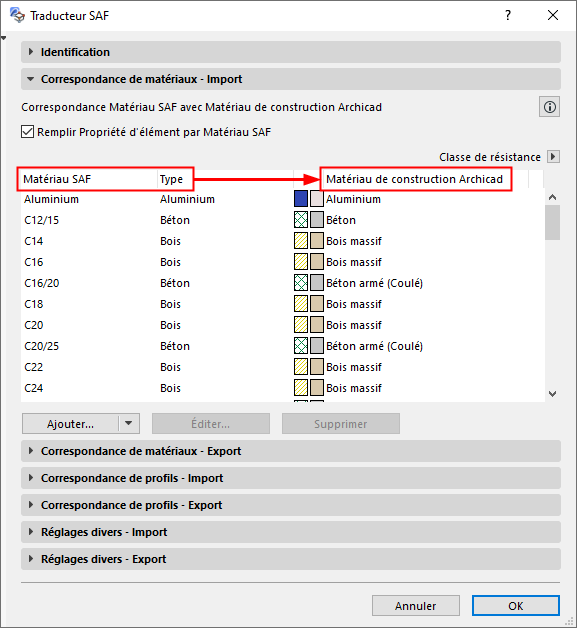Click the Annuler button

[416, 606]
